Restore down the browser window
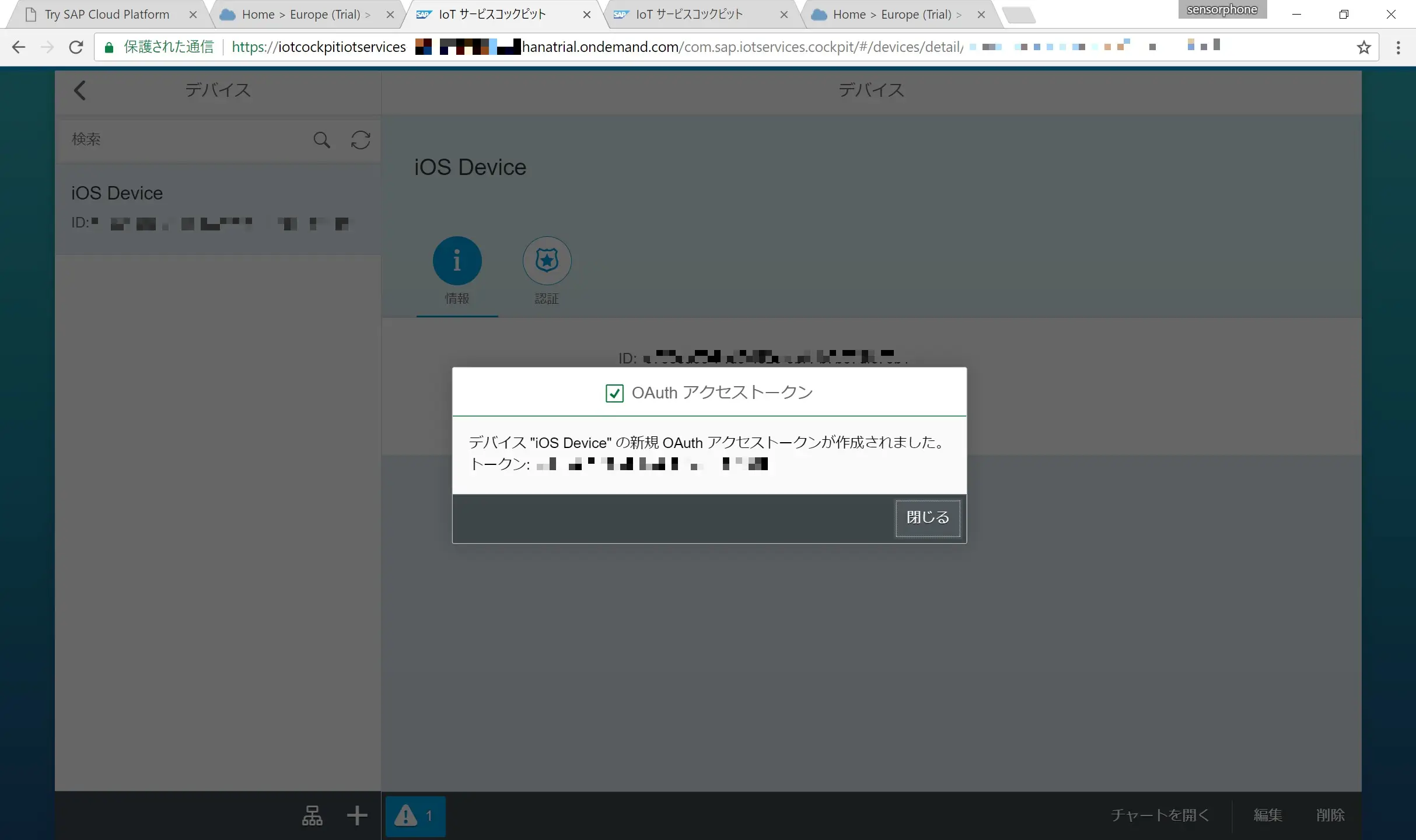This screenshot has width=1416, height=840. 1344,15
